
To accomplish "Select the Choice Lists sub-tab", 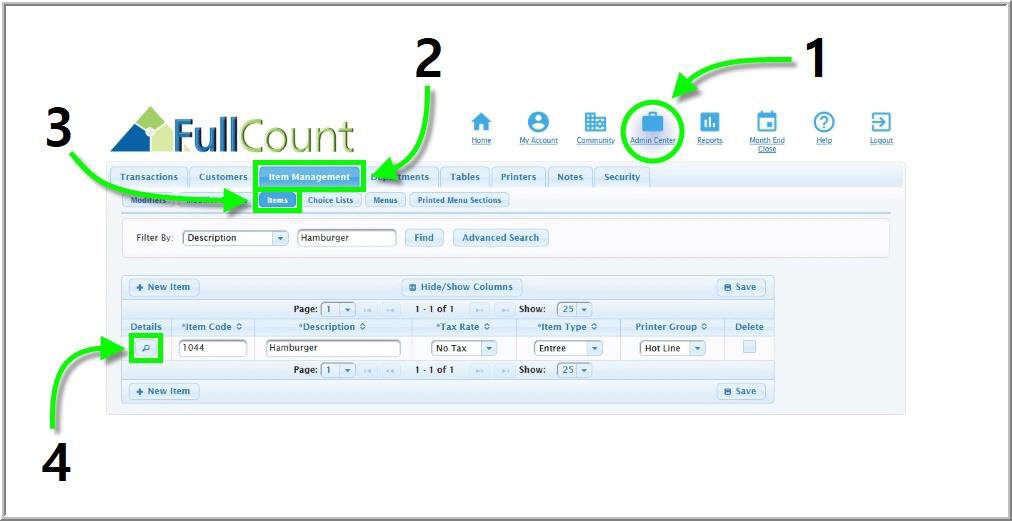I will tap(330, 200).
